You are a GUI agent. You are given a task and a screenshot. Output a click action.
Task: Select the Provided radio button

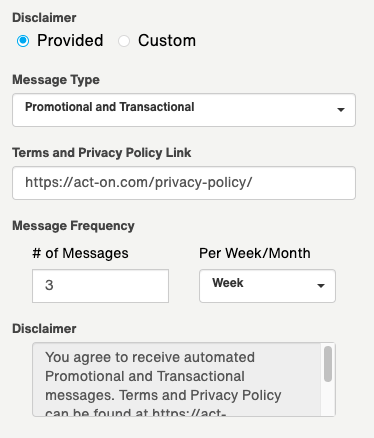[23, 41]
